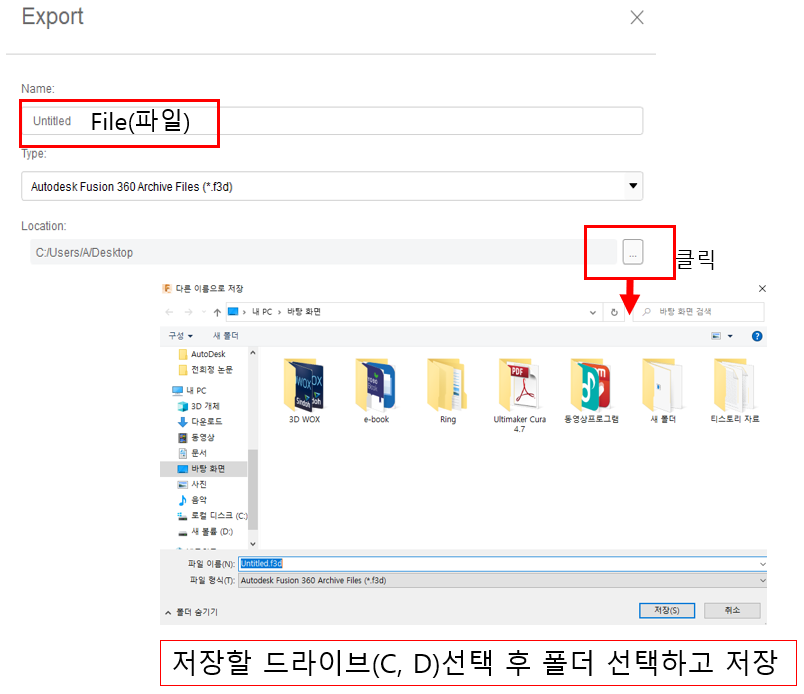804x694 pixels.
Task: Select 전희정 논문 folder in sidebar
Action: point(211,370)
